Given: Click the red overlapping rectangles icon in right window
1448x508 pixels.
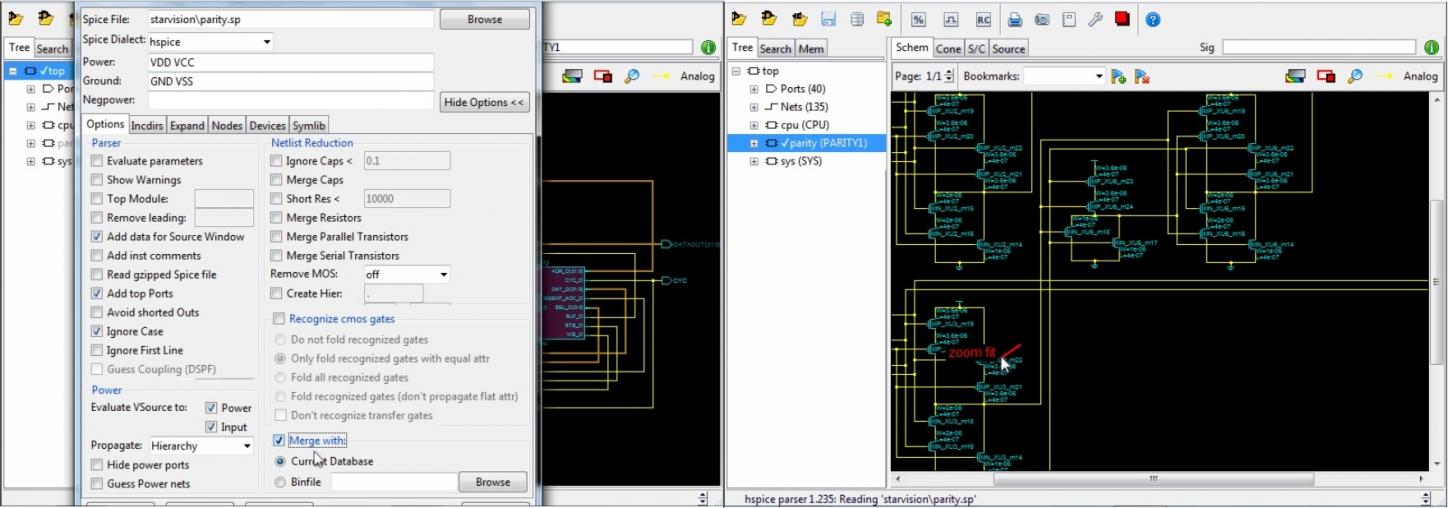Looking at the screenshot, I should 1326,76.
